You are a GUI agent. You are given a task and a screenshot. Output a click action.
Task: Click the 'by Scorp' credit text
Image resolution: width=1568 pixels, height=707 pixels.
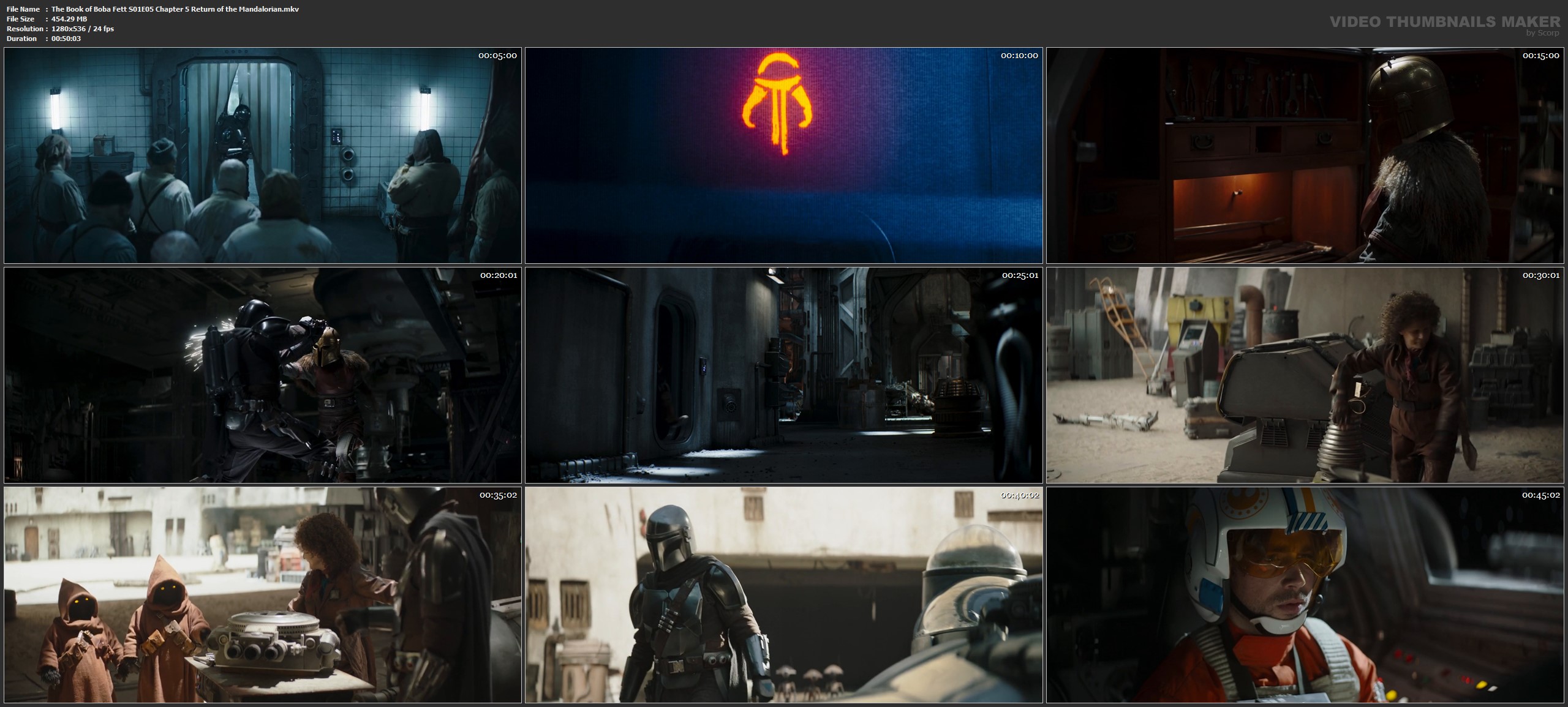[x=1542, y=33]
